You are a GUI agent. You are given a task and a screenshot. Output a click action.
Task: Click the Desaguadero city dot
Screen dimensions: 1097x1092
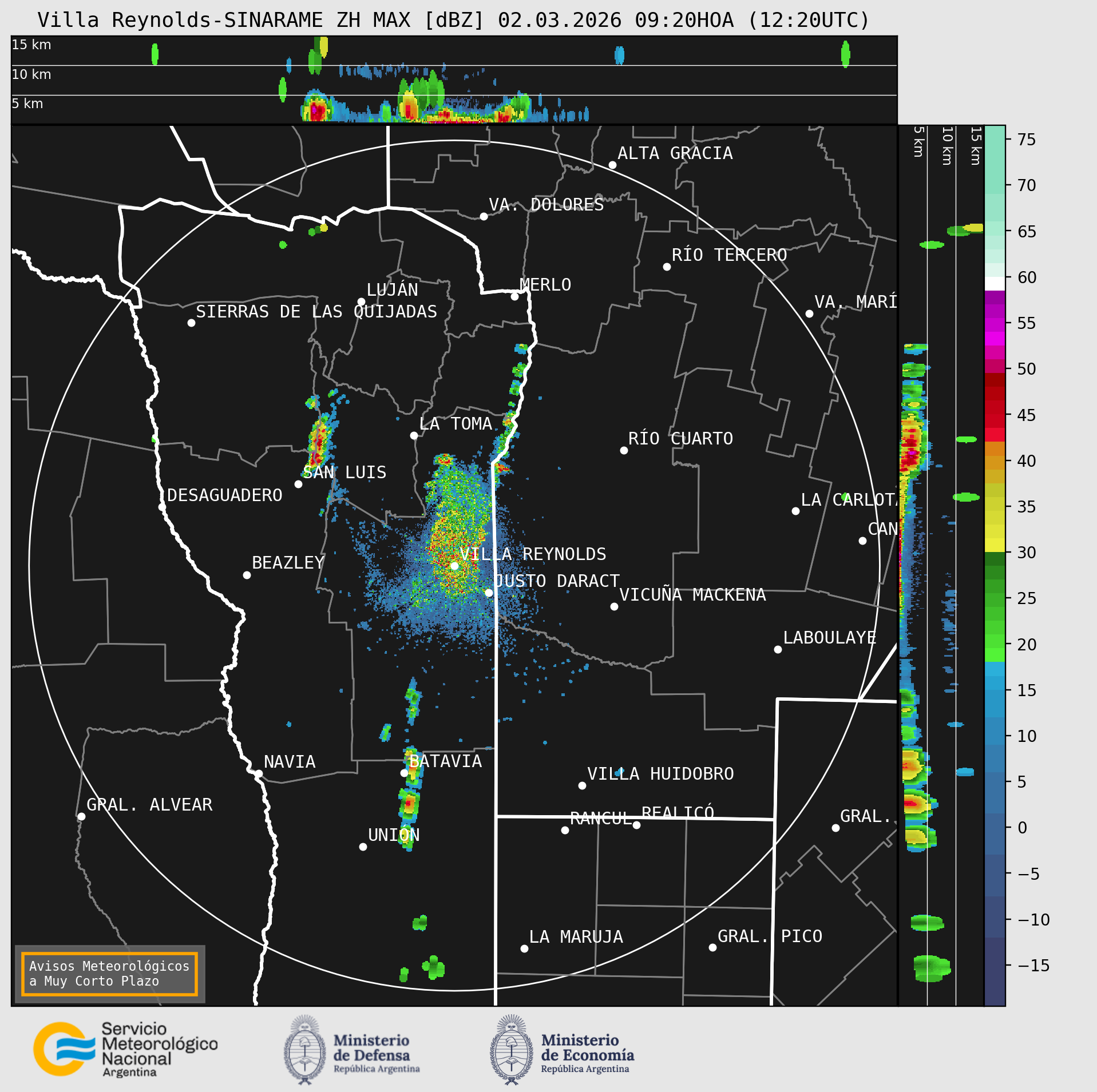click(x=162, y=507)
